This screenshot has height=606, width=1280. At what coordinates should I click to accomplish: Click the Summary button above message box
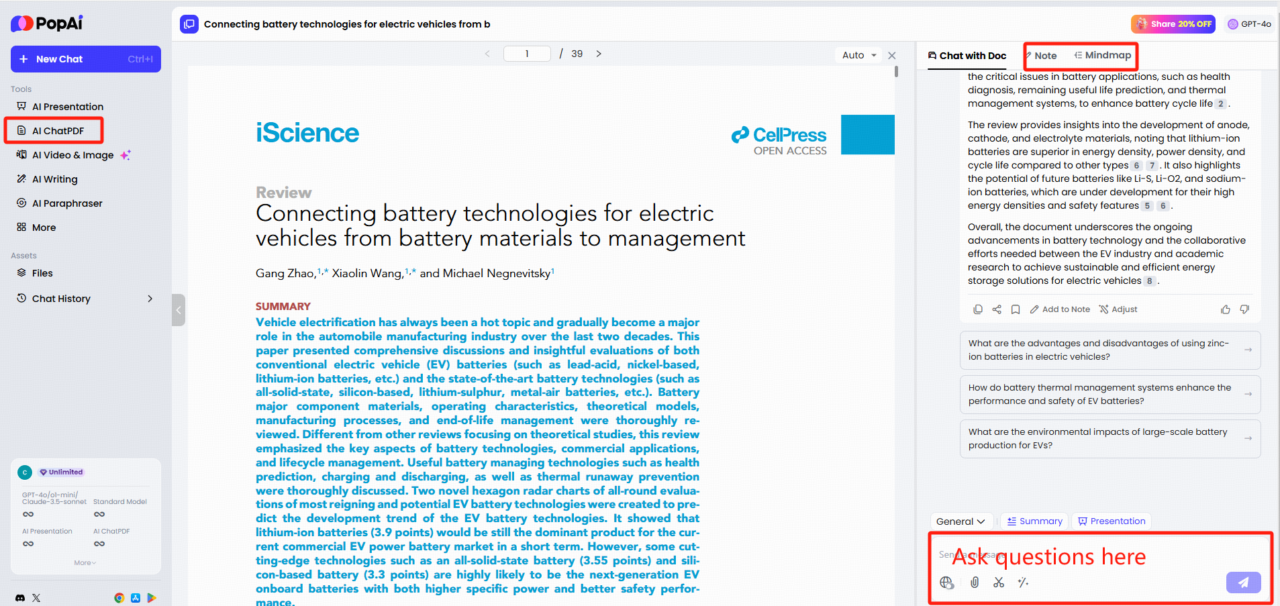click(x=1034, y=521)
